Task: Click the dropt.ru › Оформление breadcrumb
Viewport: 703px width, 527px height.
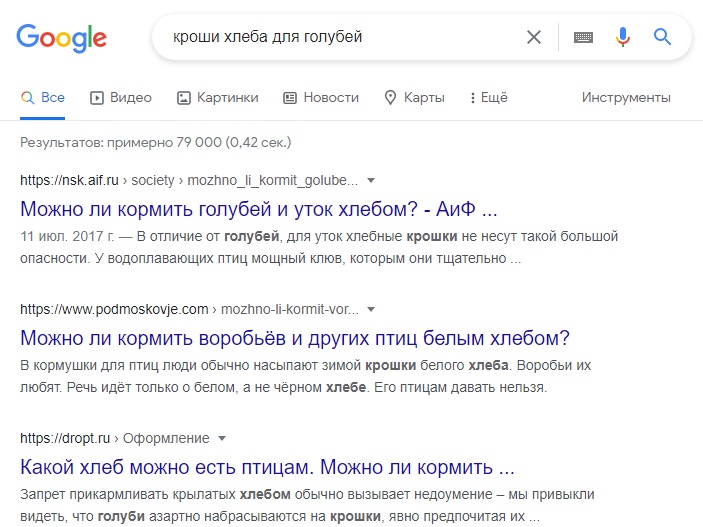Action: click(115, 438)
